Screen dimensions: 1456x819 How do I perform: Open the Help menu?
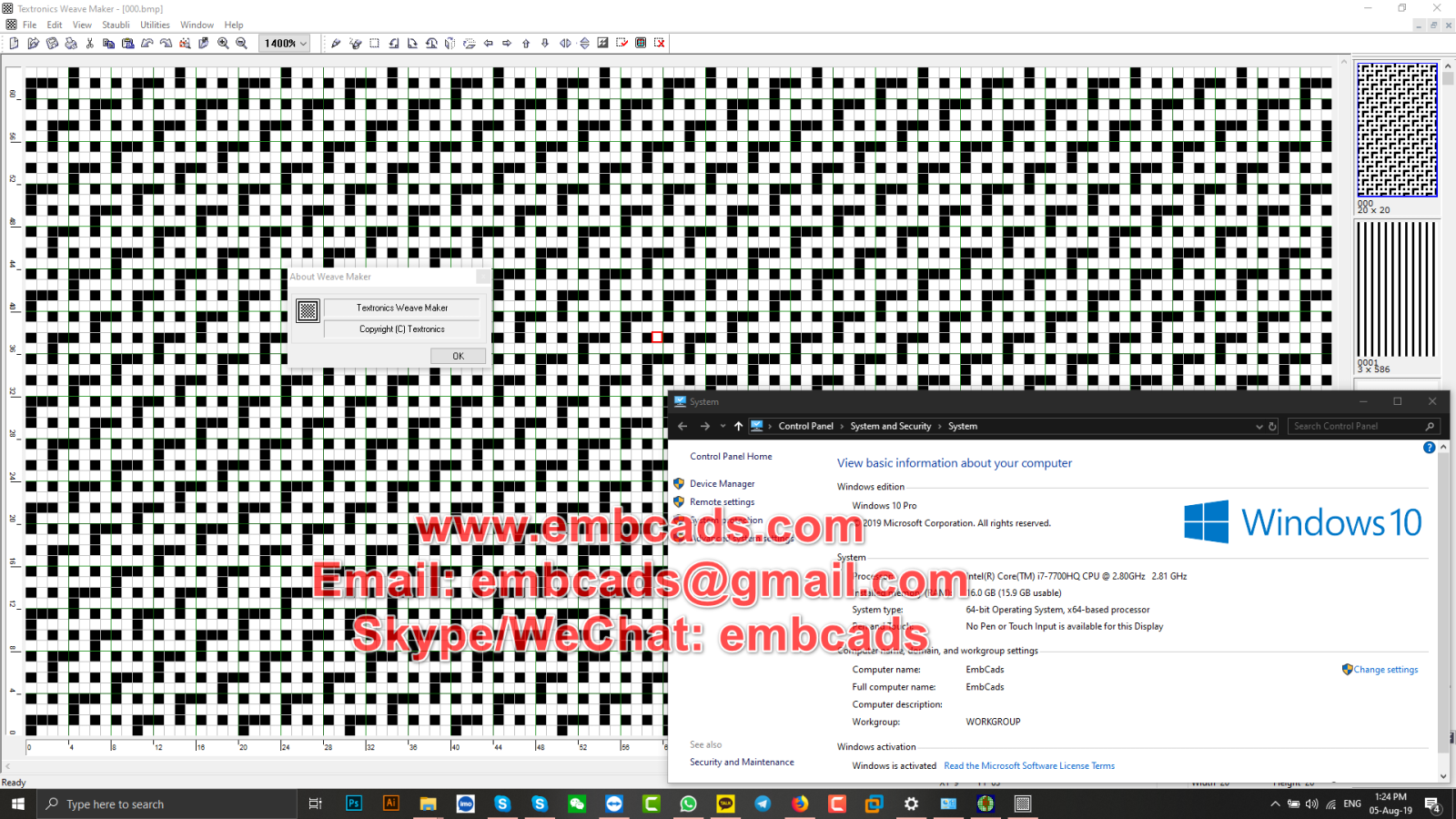[234, 25]
